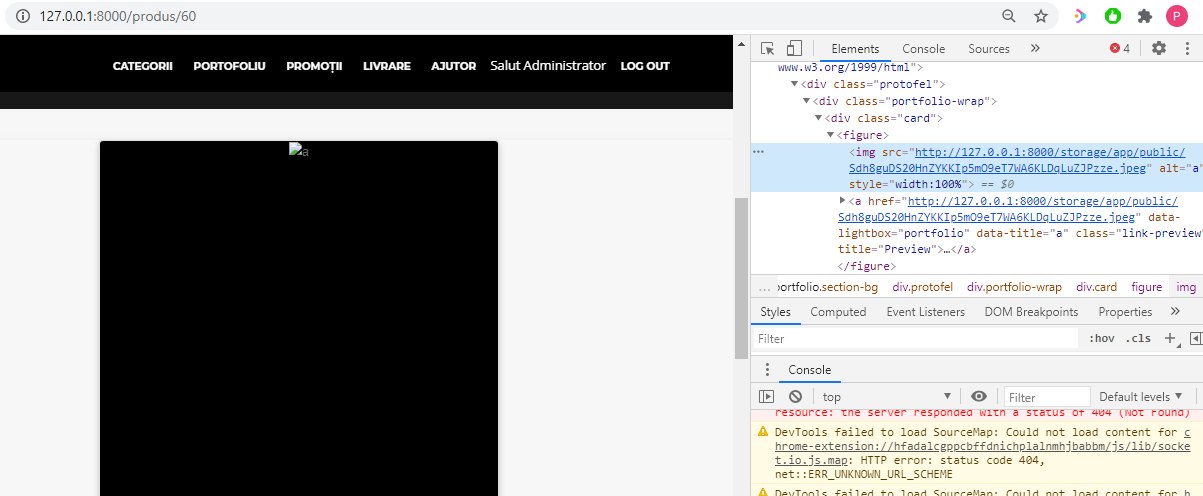Open the CATEGORII menu on the site

pos(142,66)
